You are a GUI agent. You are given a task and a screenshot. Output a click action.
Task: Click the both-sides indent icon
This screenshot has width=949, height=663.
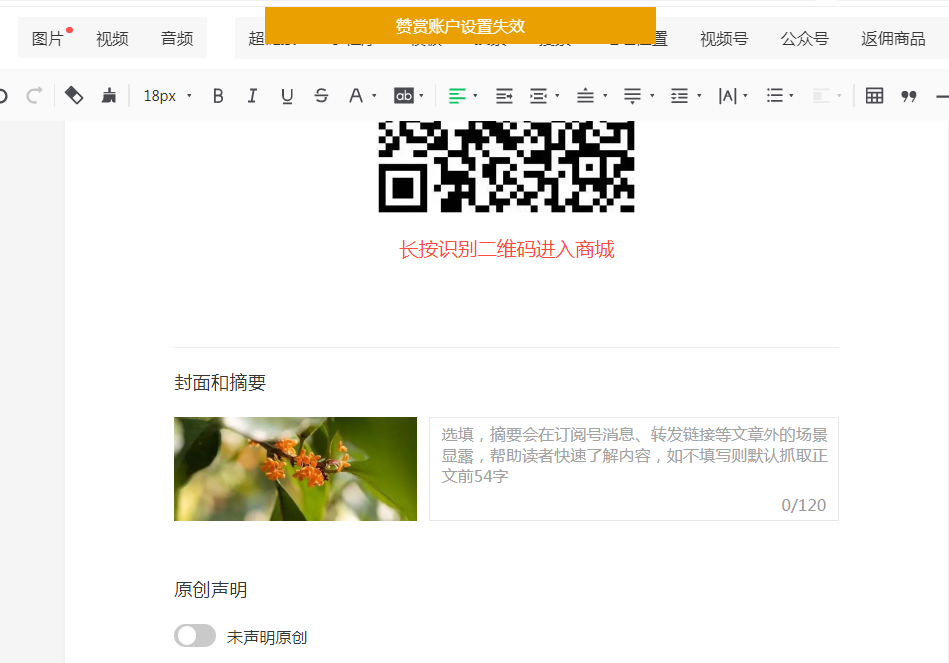coord(538,96)
